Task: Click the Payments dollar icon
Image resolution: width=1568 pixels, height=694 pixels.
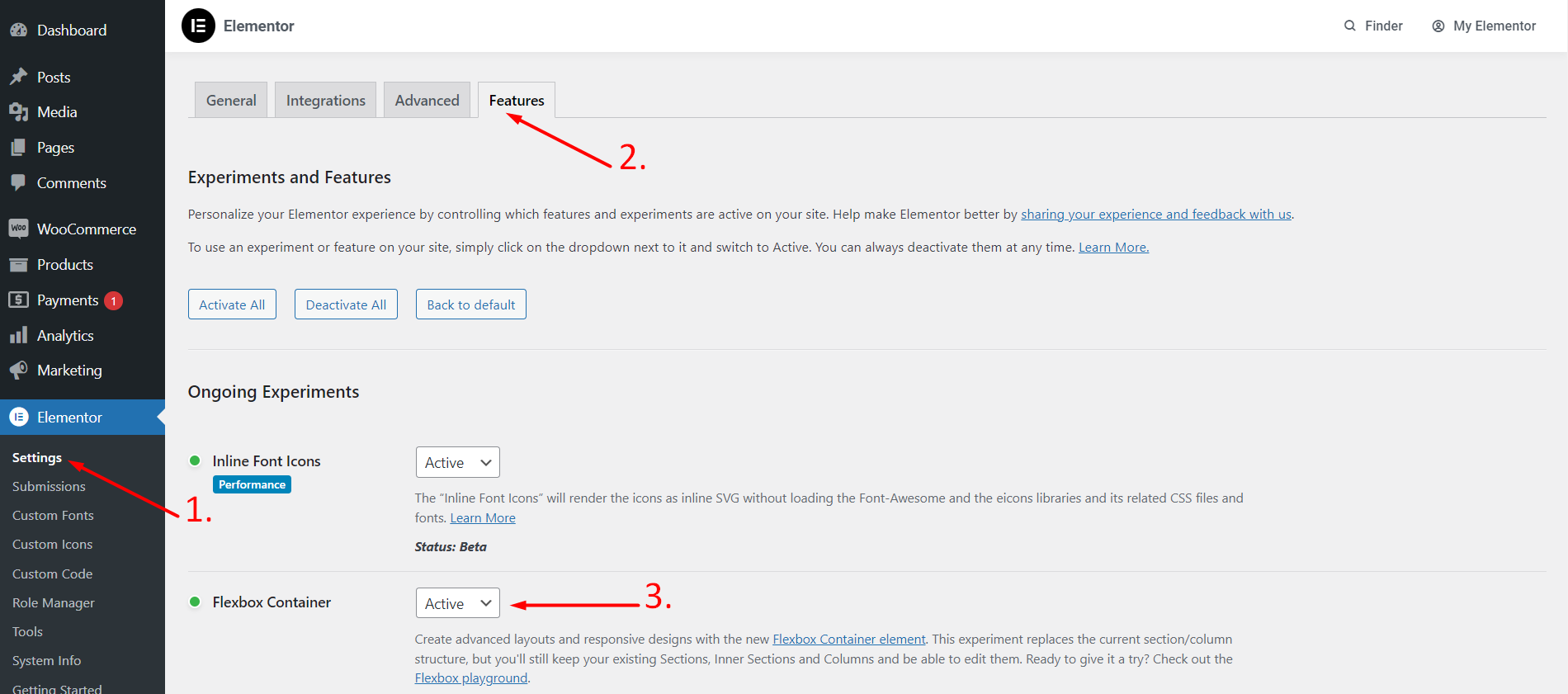Action: [18, 300]
